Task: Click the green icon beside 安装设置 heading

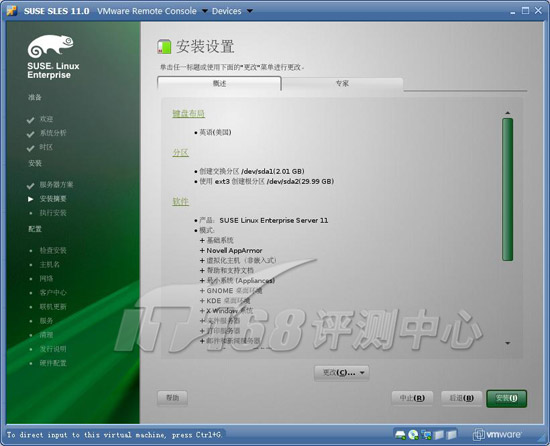Action: click(x=164, y=47)
